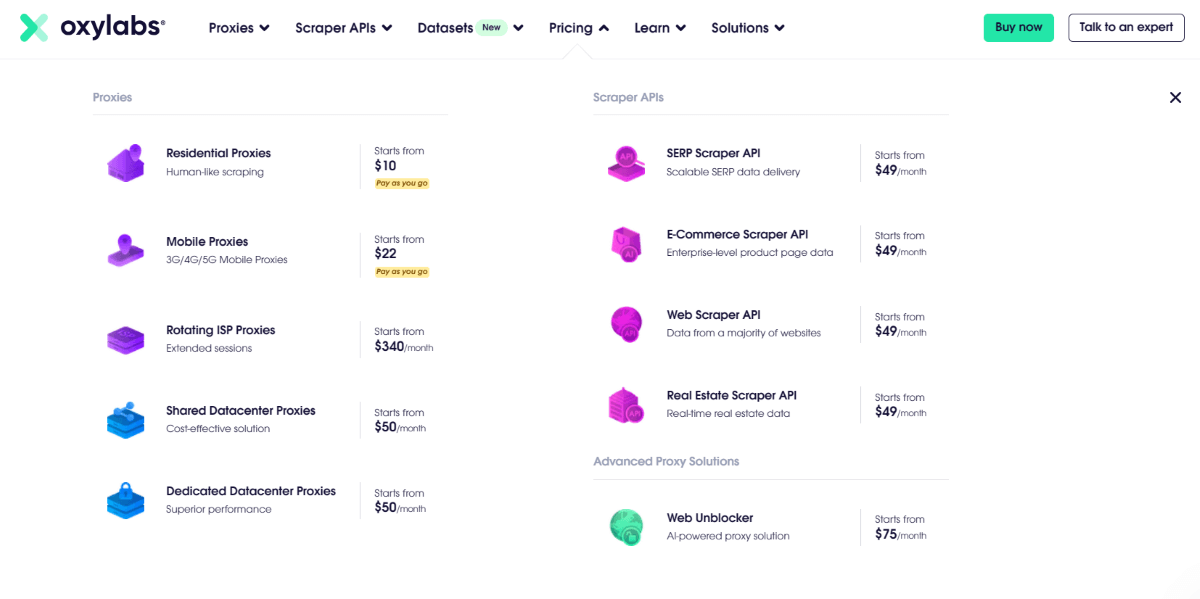Open the Residential Proxies link
This screenshot has width=1200, height=599.
click(x=218, y=153)
